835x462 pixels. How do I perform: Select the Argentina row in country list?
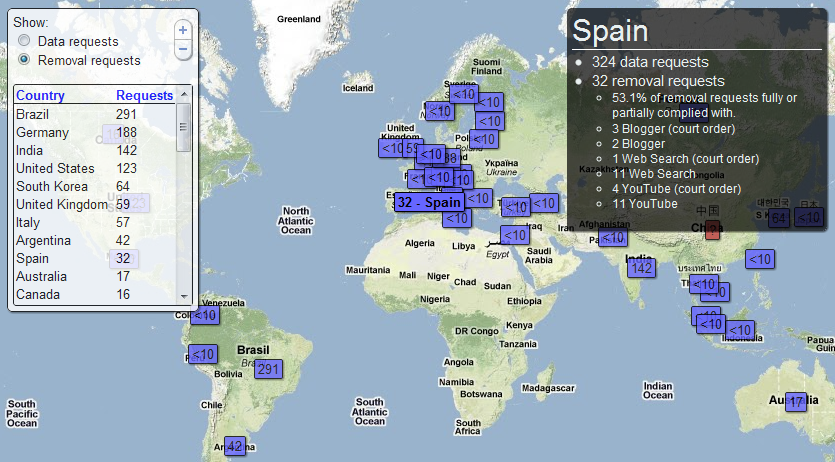(95, 241)
